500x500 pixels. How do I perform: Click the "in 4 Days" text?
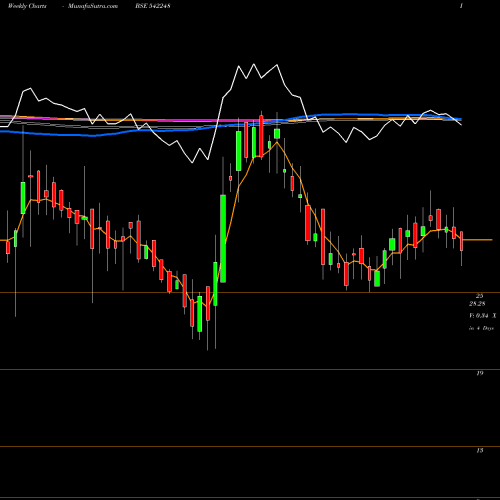pyautogui.click(x=481, y=328)
